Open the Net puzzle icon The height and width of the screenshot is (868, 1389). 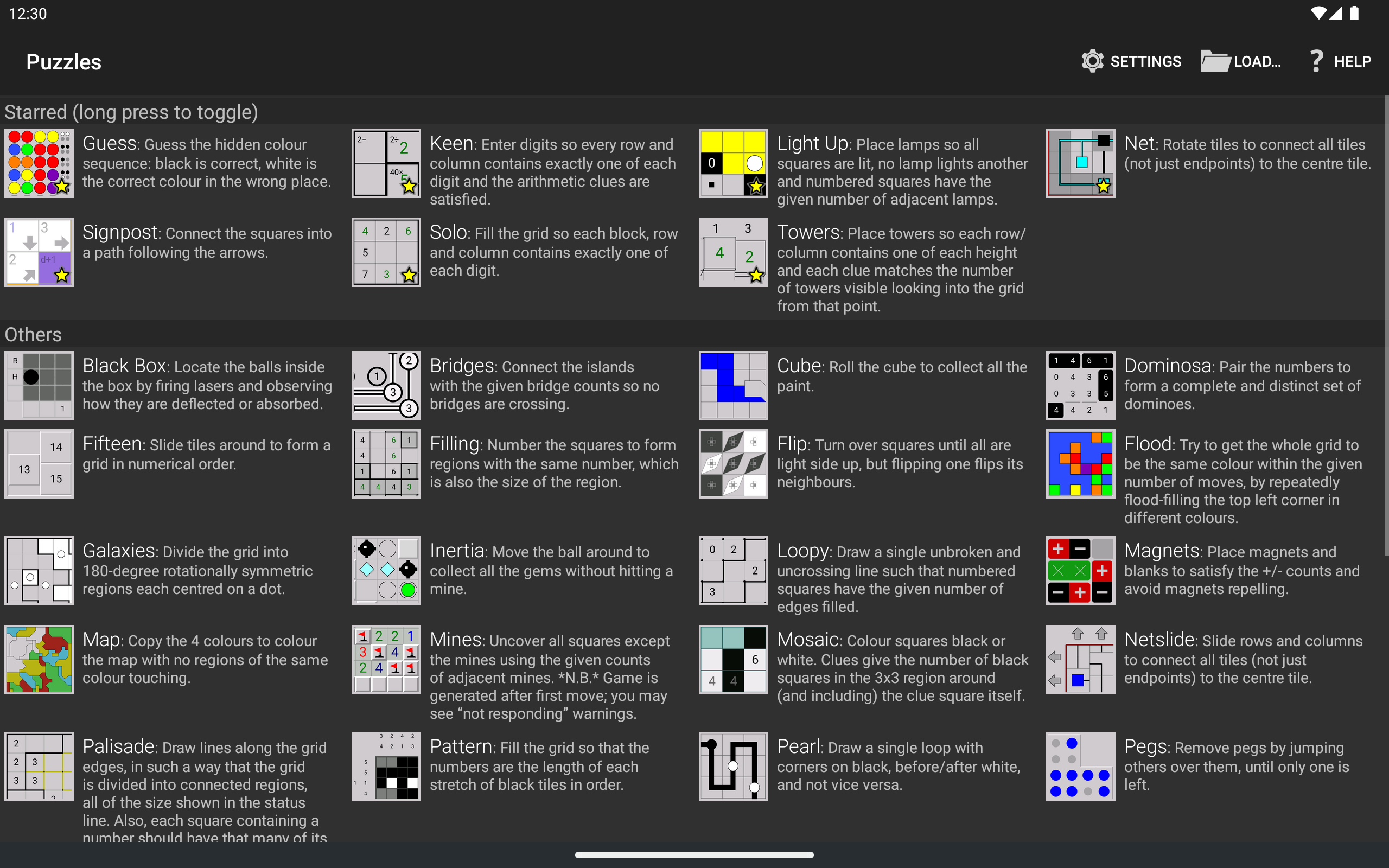1080,163
